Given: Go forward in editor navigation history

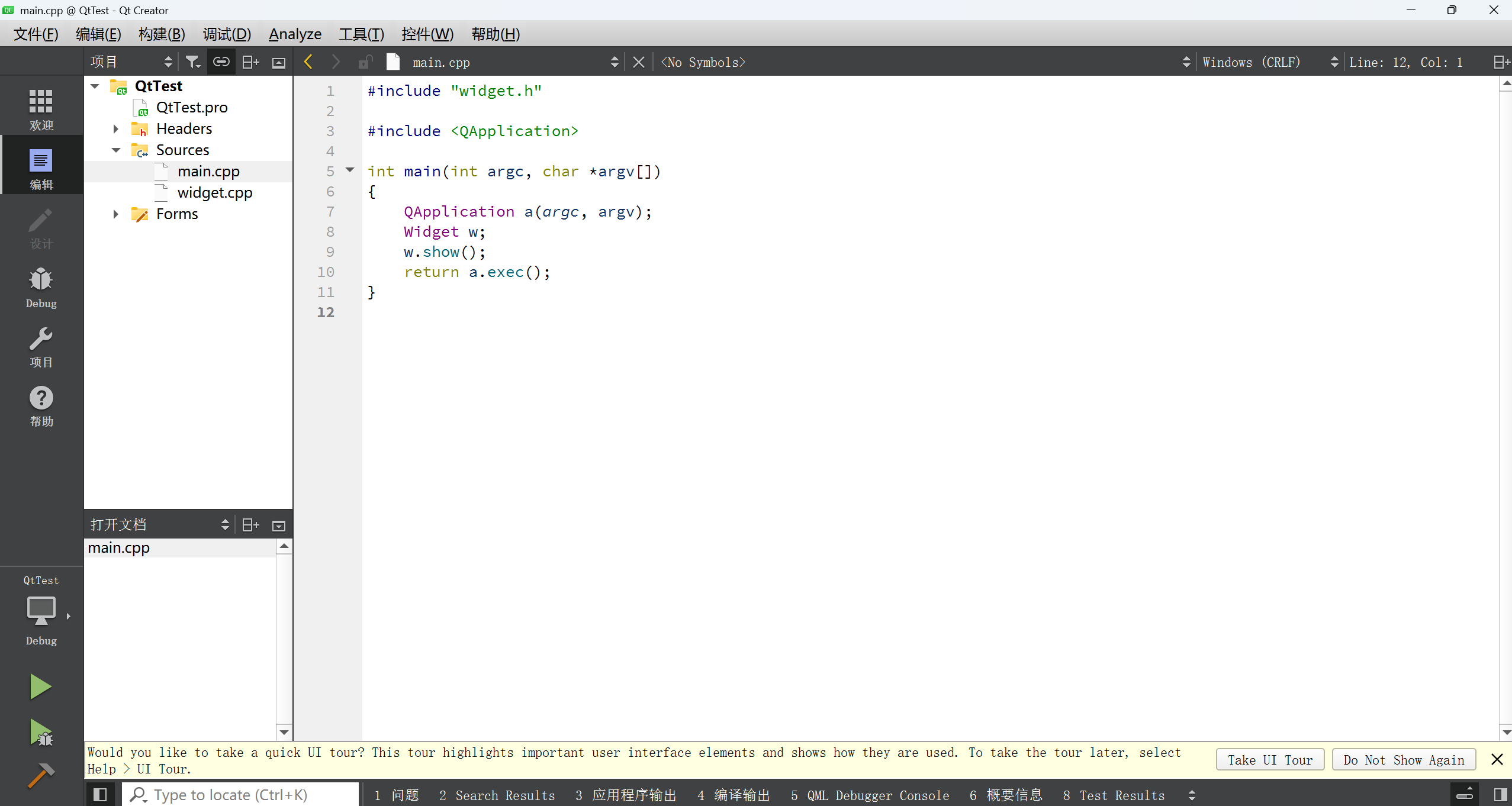Looking at the screenshot, I should [x=336, y=62].
